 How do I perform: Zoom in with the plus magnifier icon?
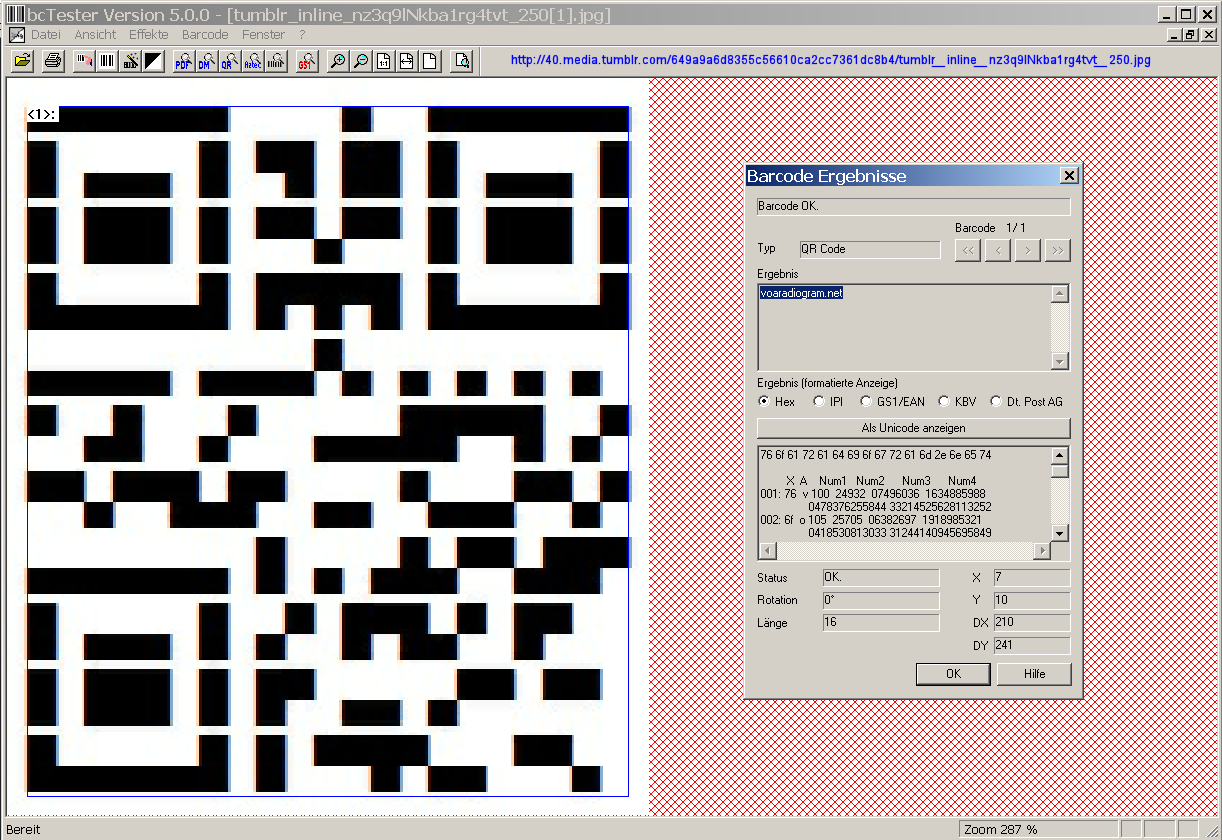pos(339,61)
